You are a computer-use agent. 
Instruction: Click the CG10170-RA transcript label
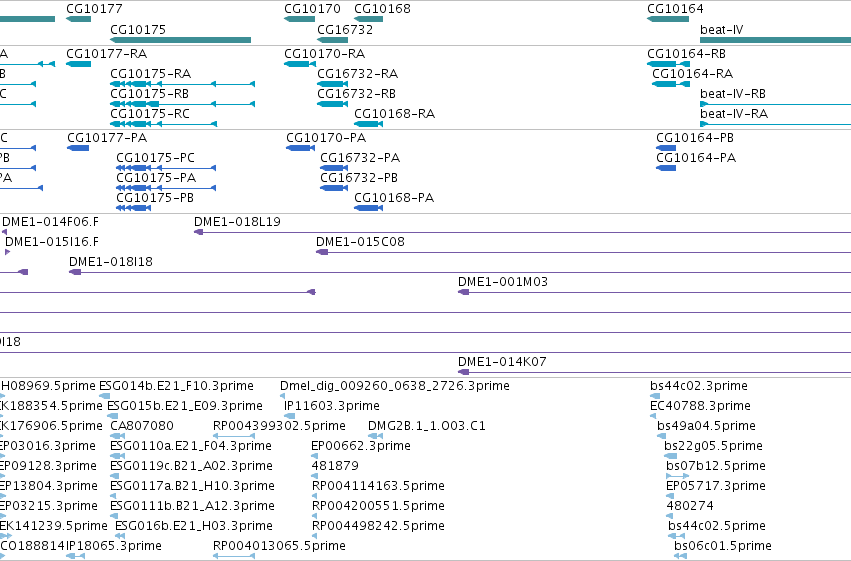[325, 54]
